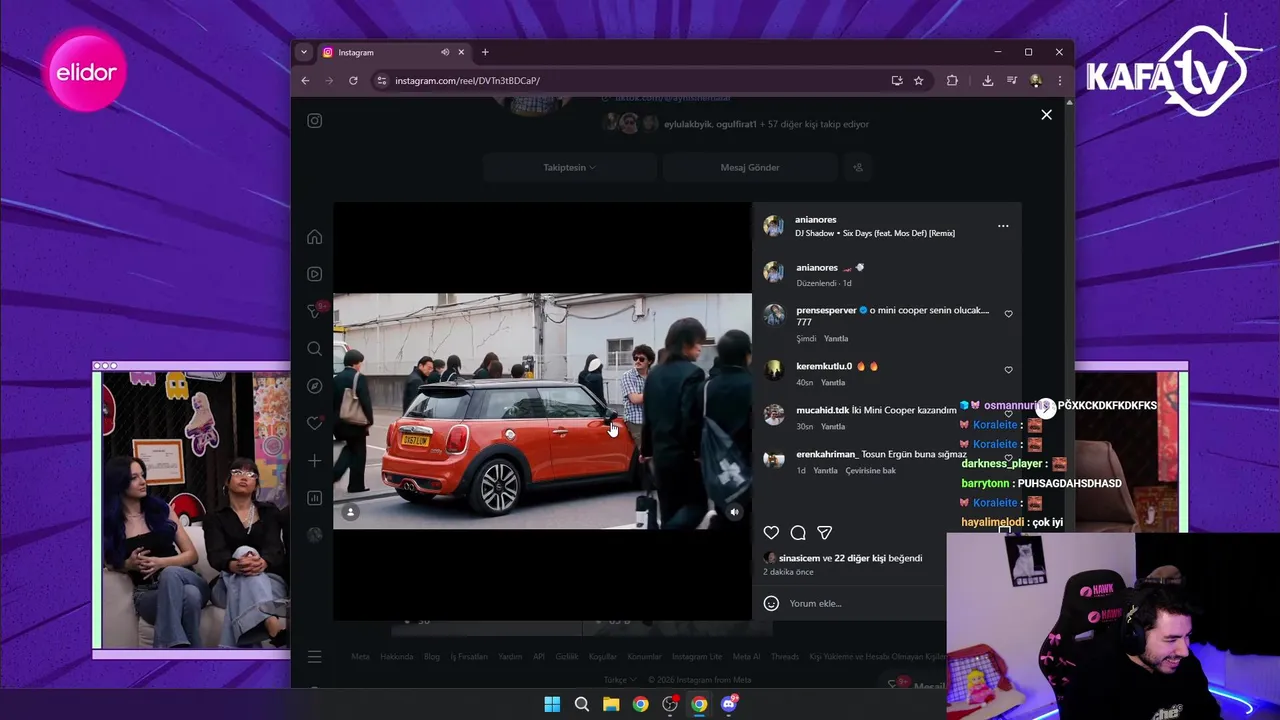Open Chrome Extensions puzzle icon
This screenshot has height=720, width=1280.
pos(952,81)
